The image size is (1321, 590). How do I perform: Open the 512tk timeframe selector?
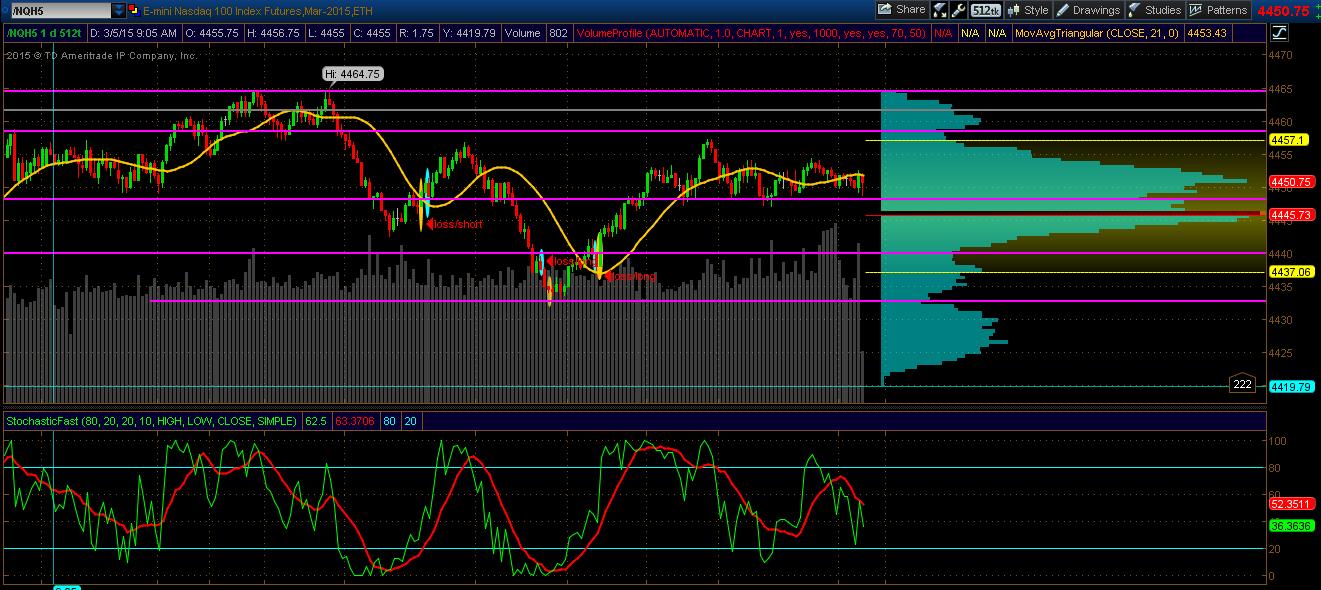pyautogui.click(x=985, y=10)
